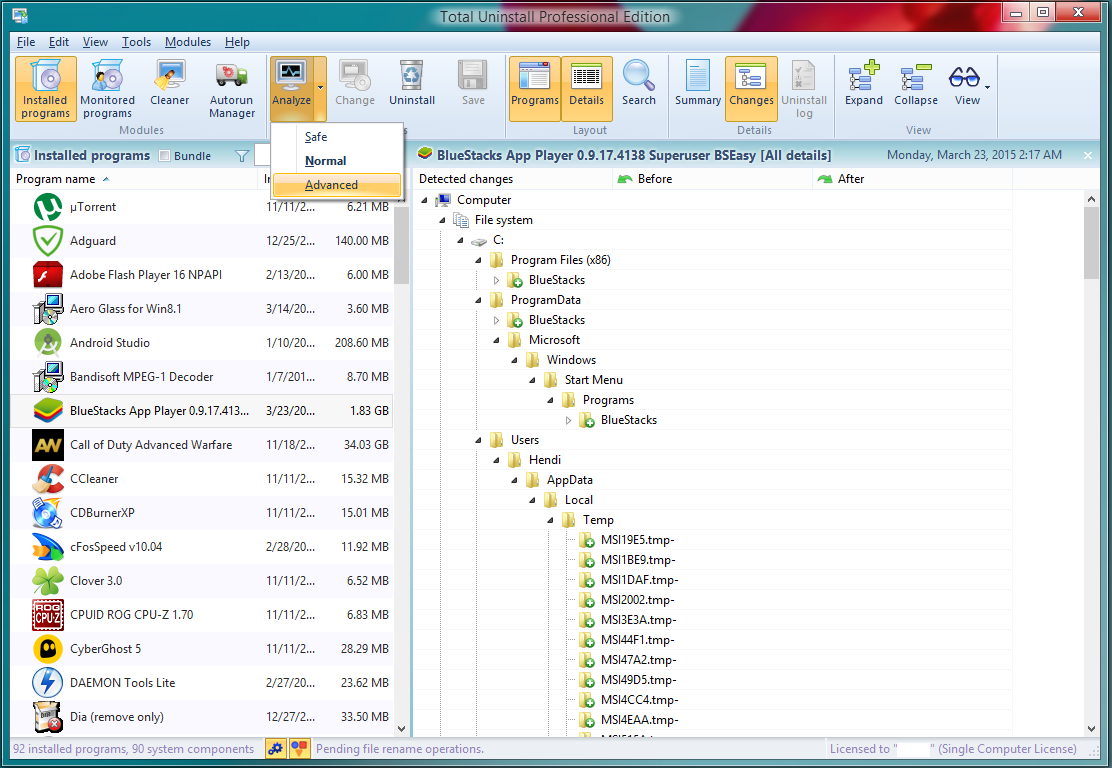Open the File menu

click(x=26, y=42)
